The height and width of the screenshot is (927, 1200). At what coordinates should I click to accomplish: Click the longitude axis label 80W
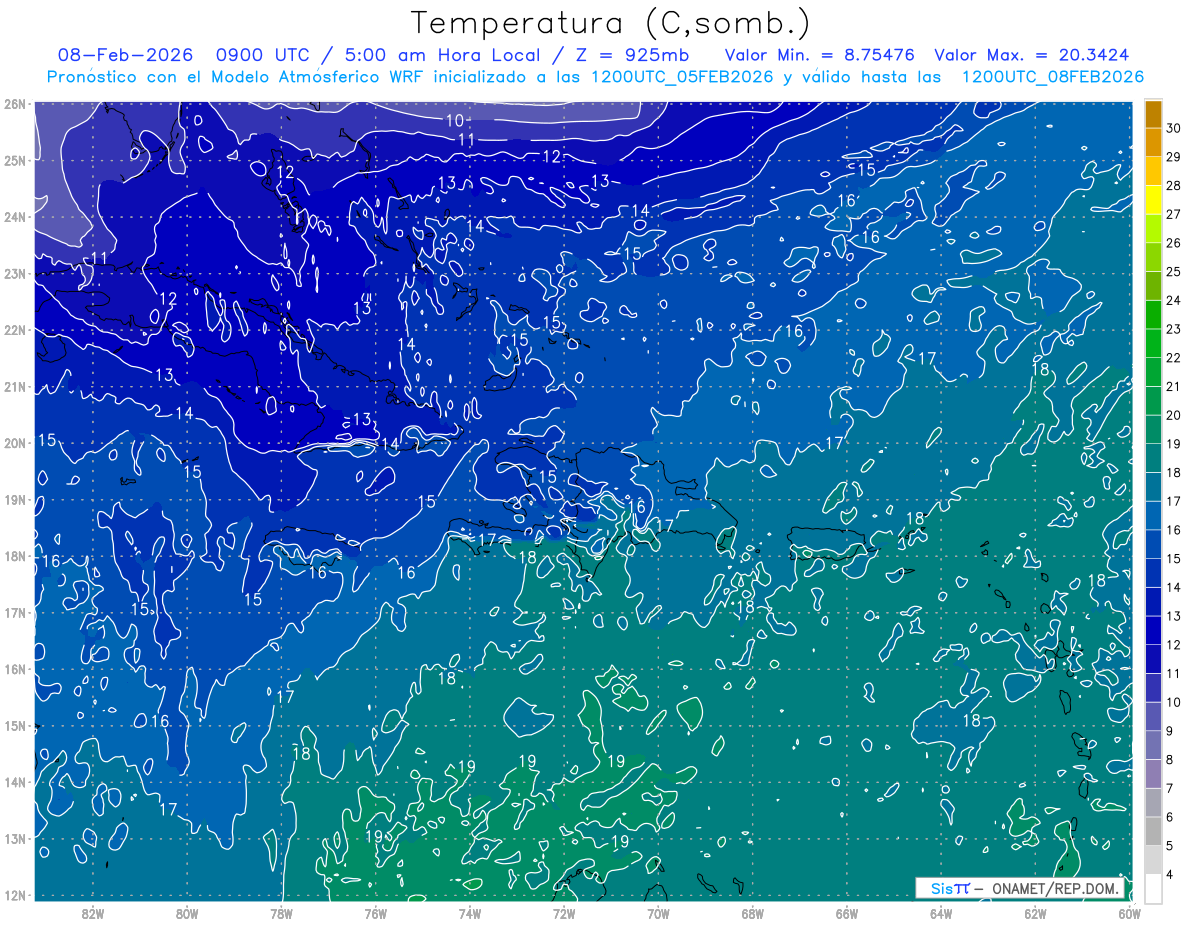click(187, 913)
